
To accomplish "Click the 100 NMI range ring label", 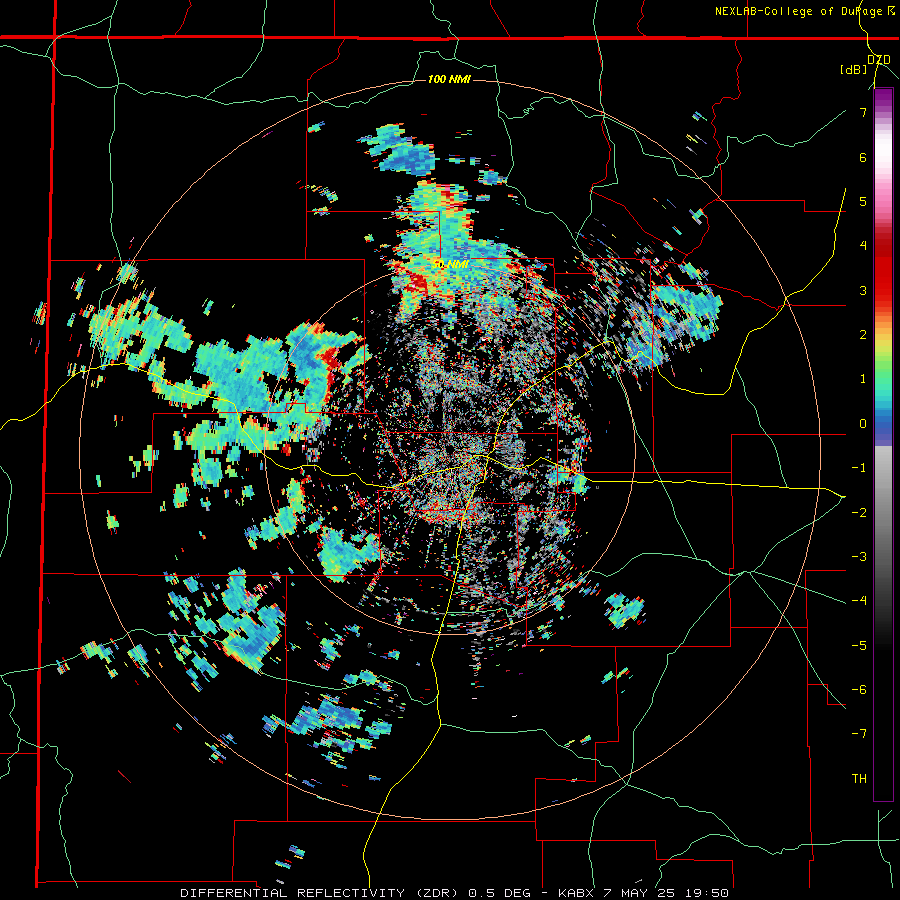I will [x=449, y=79].
